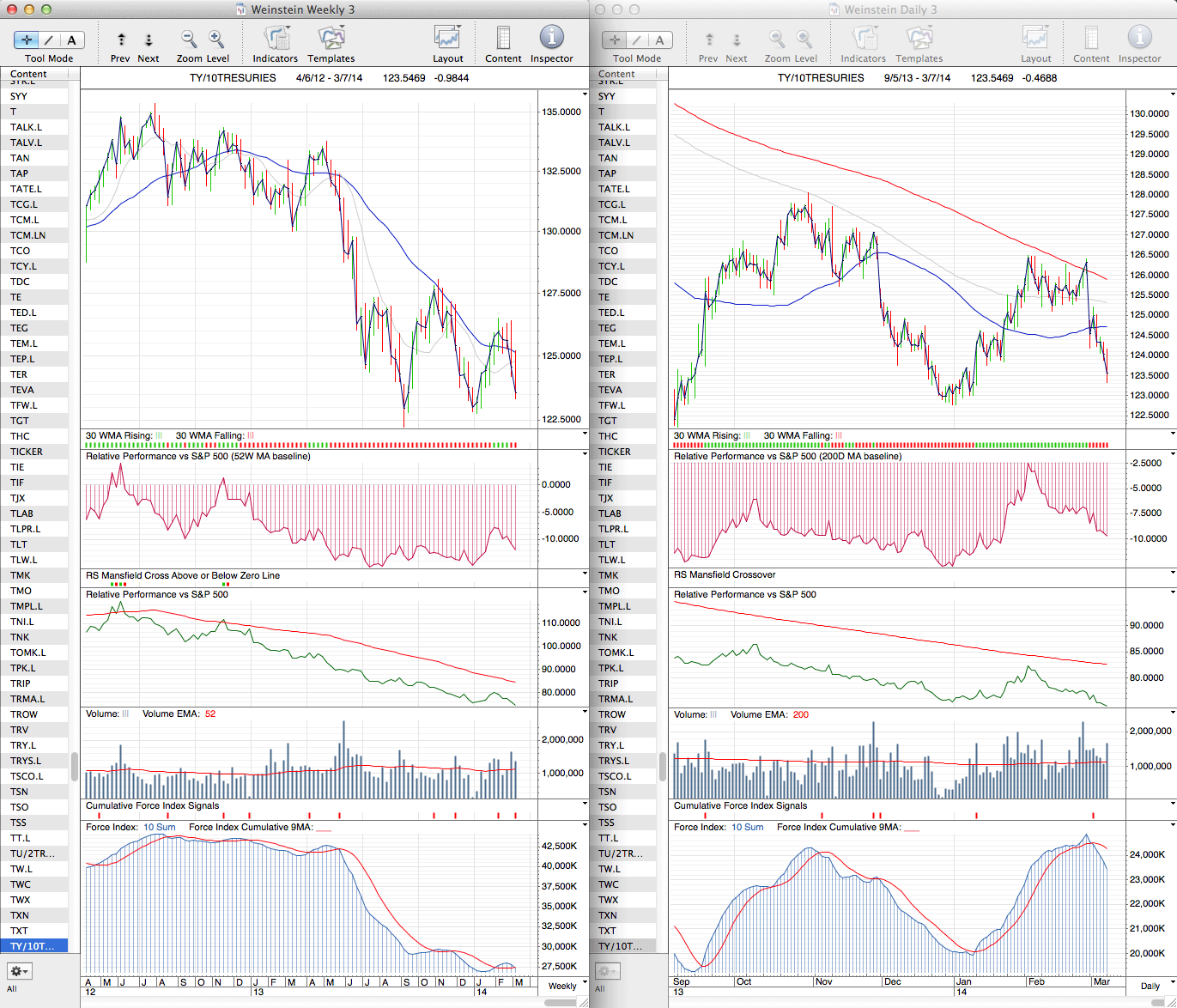1177x1008 pixels.
Task: Go to next symbol with Next
Action: 149,39
